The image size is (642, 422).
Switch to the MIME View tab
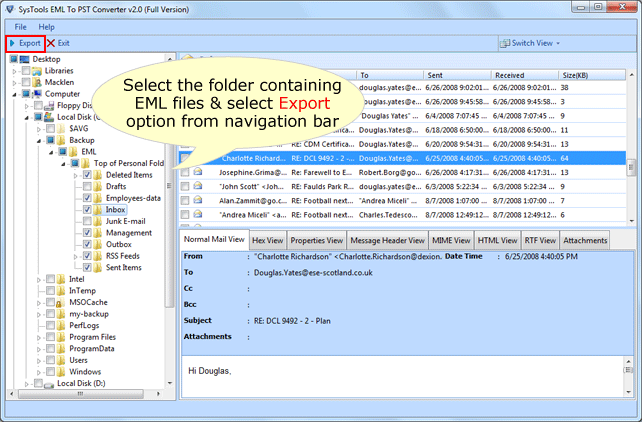tap(451, 241)
